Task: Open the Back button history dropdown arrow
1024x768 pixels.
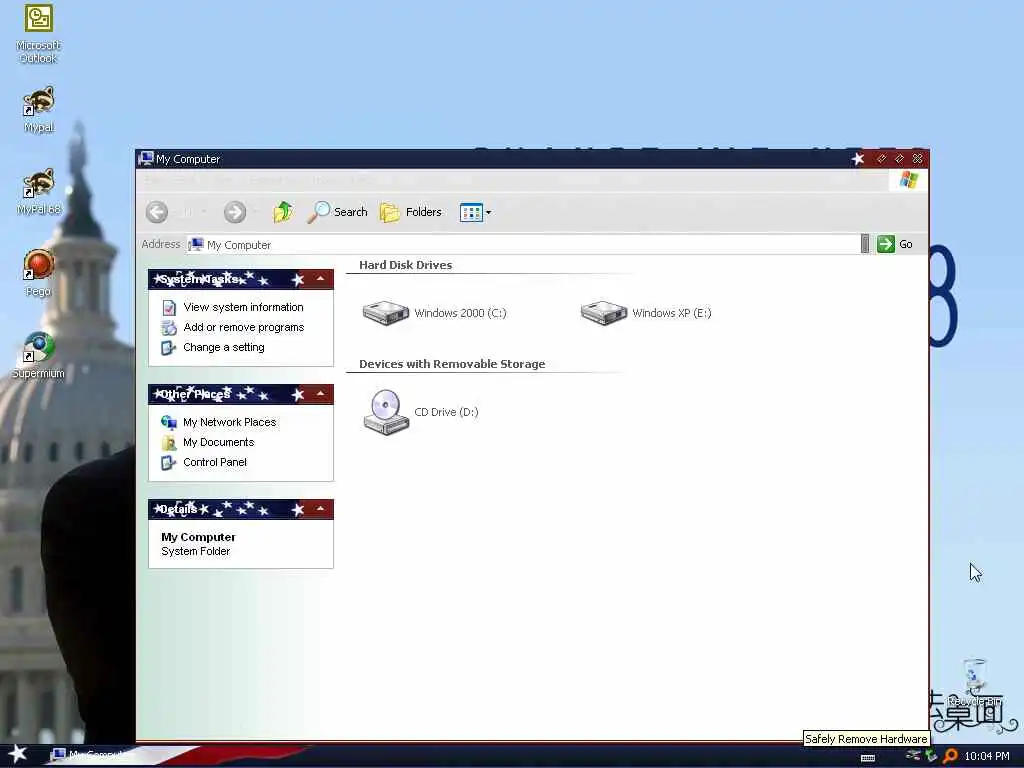Action: [x=204, y=212]
